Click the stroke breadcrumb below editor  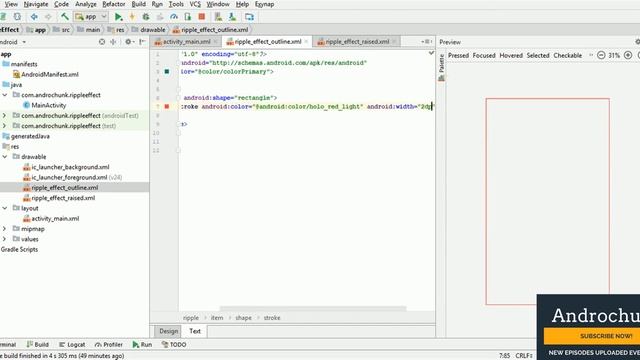click(x=272, y=318)
